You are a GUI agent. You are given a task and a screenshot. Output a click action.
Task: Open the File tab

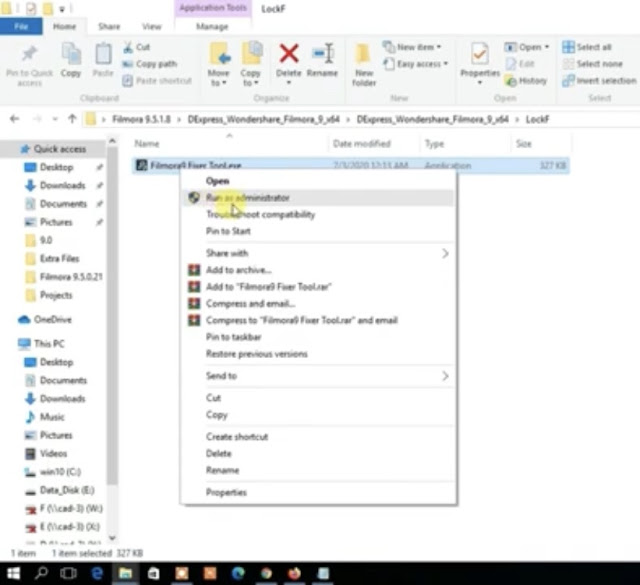21,27
